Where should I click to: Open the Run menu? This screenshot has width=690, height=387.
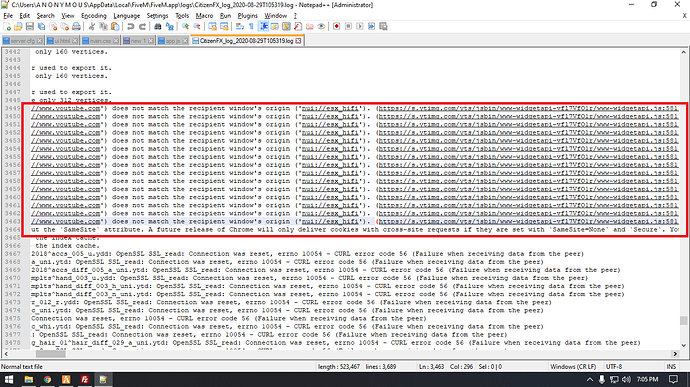click(225, 15)
